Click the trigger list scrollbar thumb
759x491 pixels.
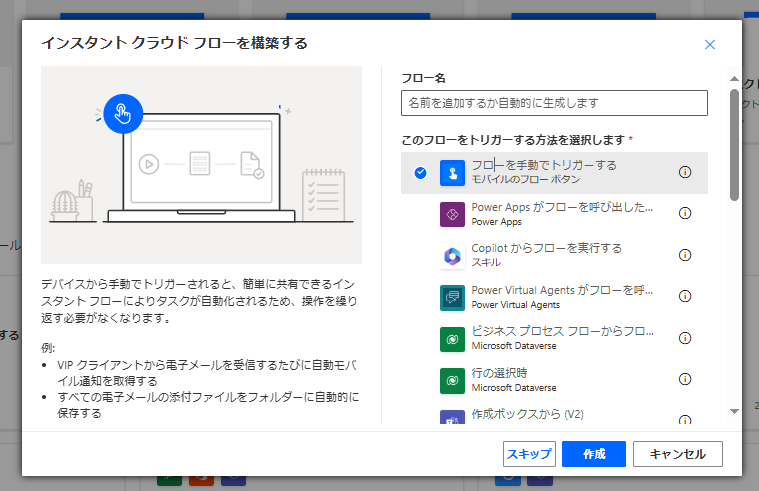pos(734,144)
